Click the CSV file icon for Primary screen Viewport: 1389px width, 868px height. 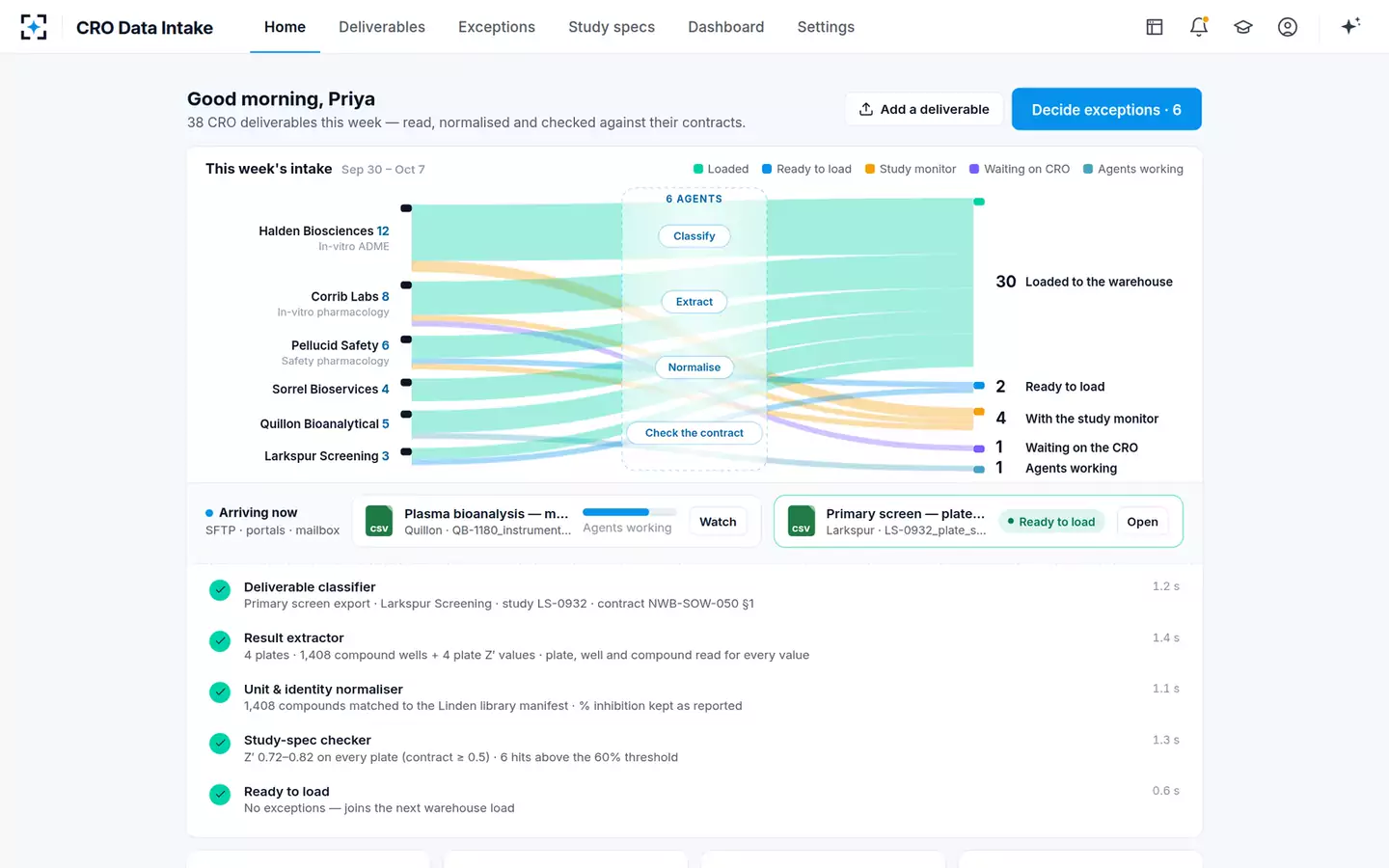pos(801,521)
